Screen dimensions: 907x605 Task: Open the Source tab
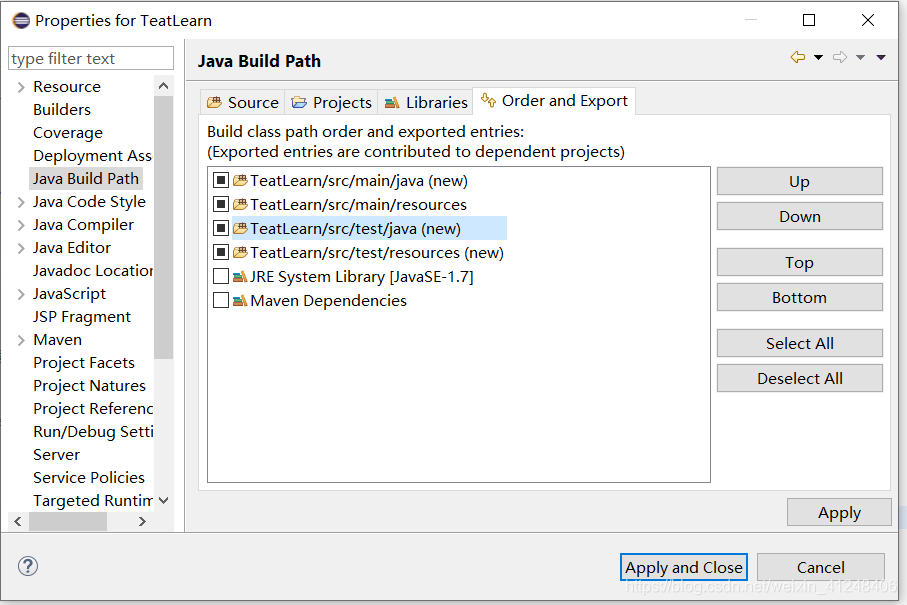point(242,102)
